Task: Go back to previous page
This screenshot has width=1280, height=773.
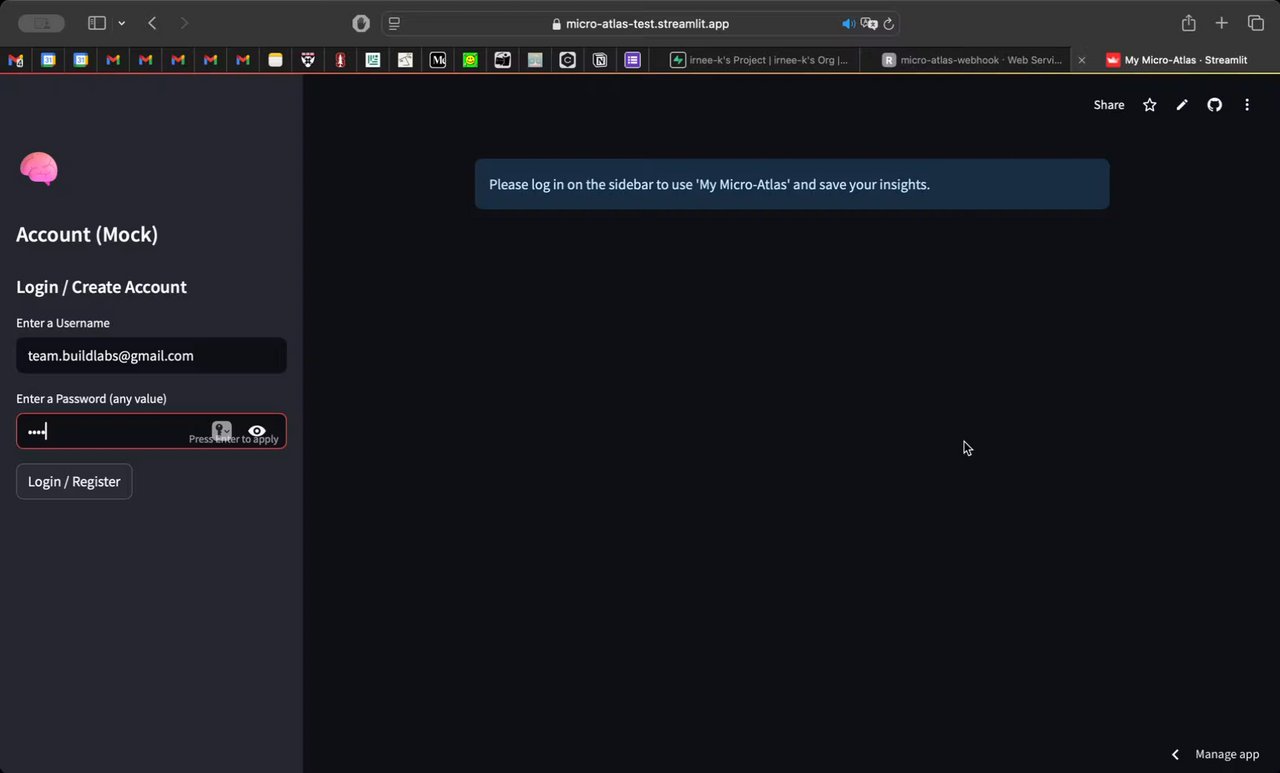Action: coord(152,23)
